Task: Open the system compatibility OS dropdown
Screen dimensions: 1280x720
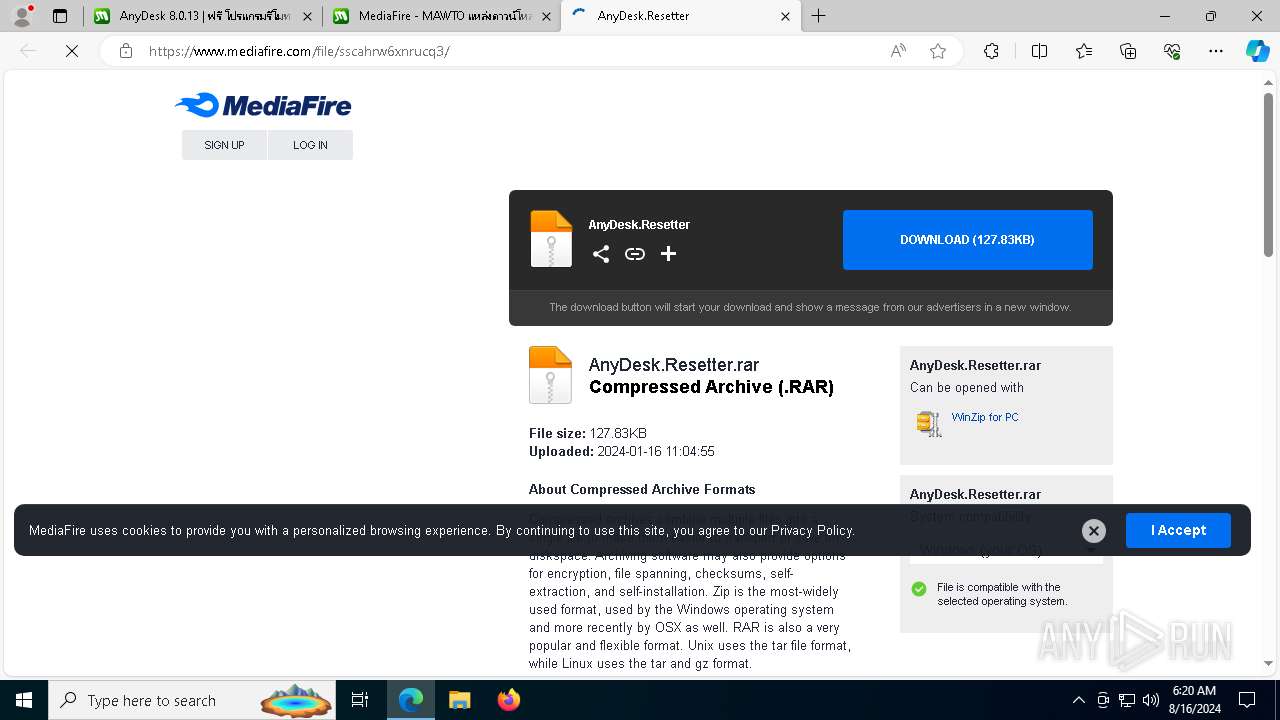Action: point(1006,550)
